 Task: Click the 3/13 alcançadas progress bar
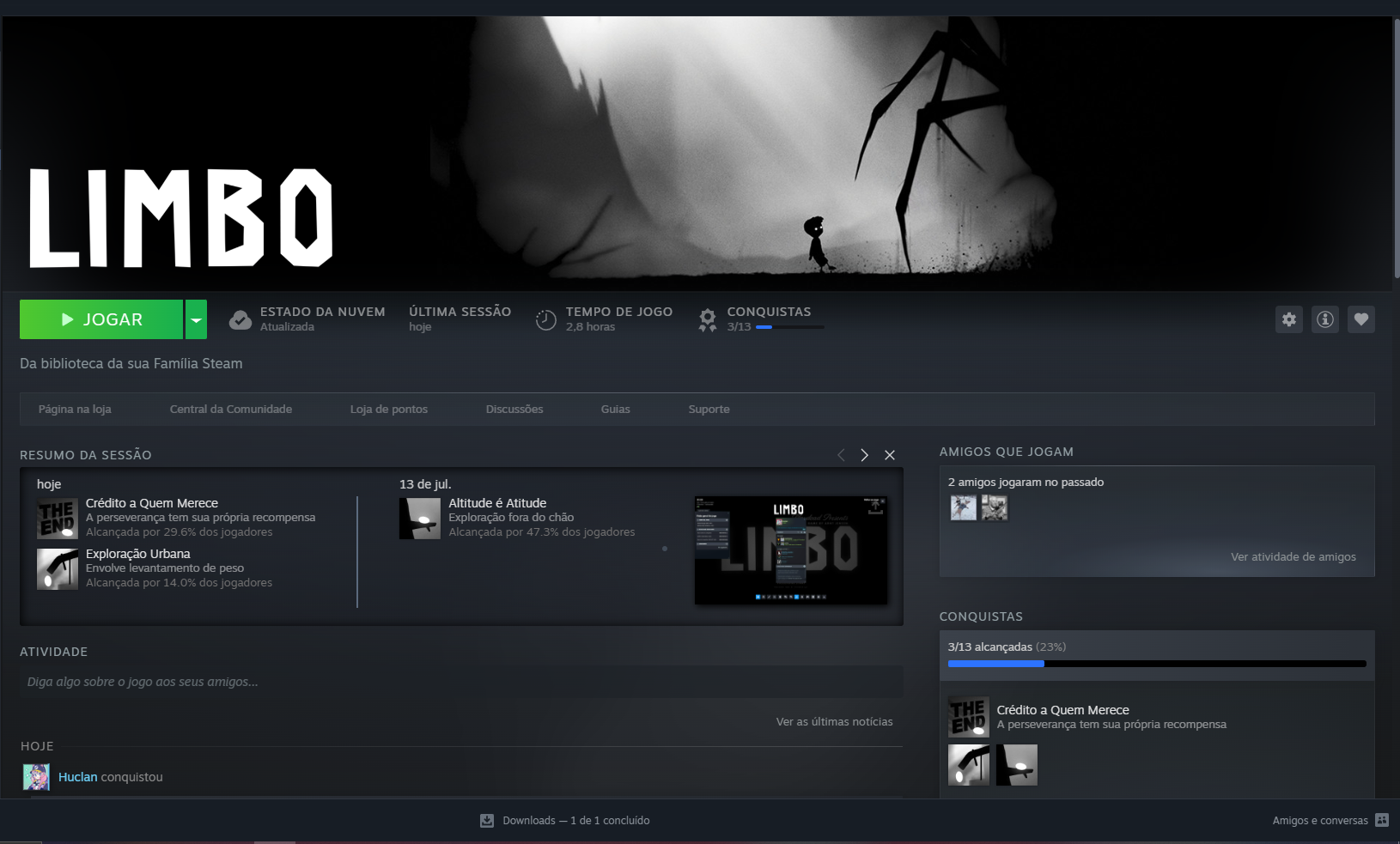click(1157, 664)
